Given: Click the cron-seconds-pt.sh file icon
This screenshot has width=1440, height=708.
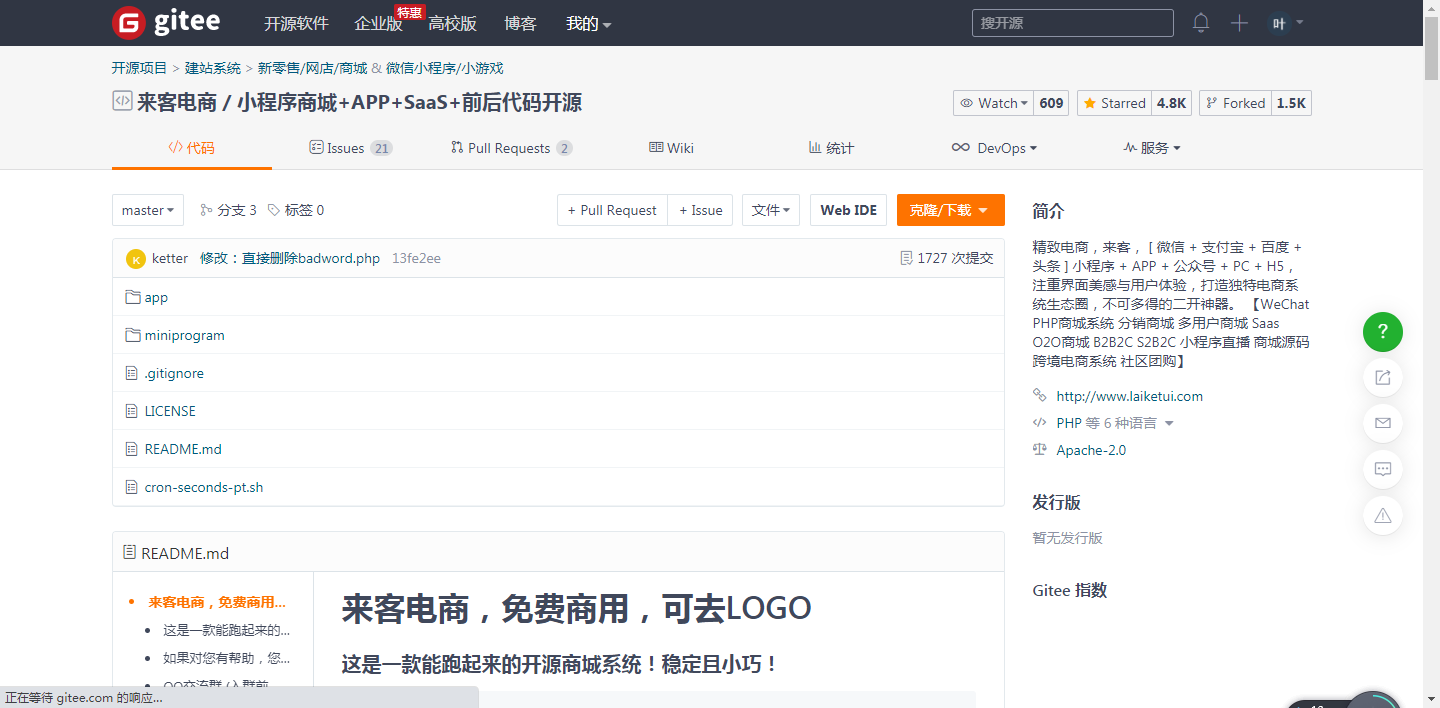Looking at the screenshot, I should coord(131,487).
